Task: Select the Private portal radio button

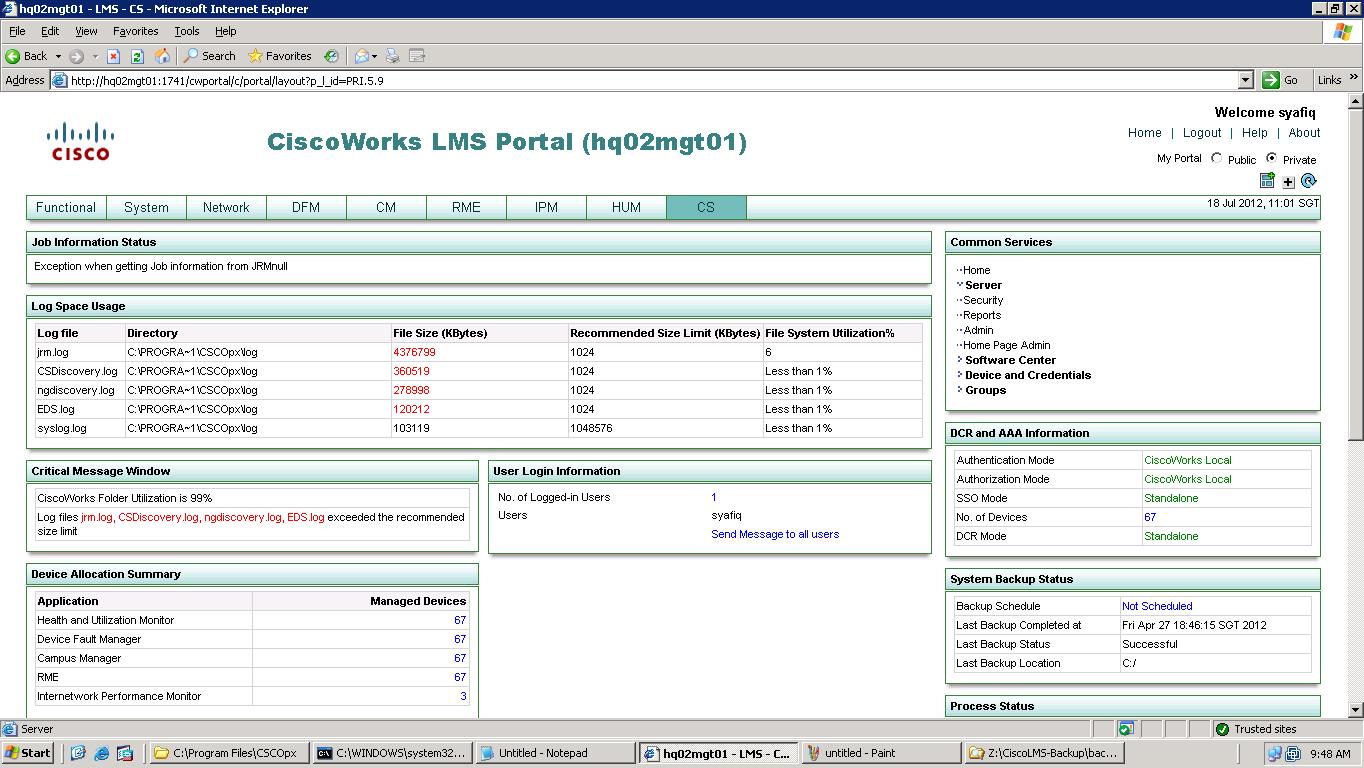Action: pyautogui.click(x=1271, y=158)
